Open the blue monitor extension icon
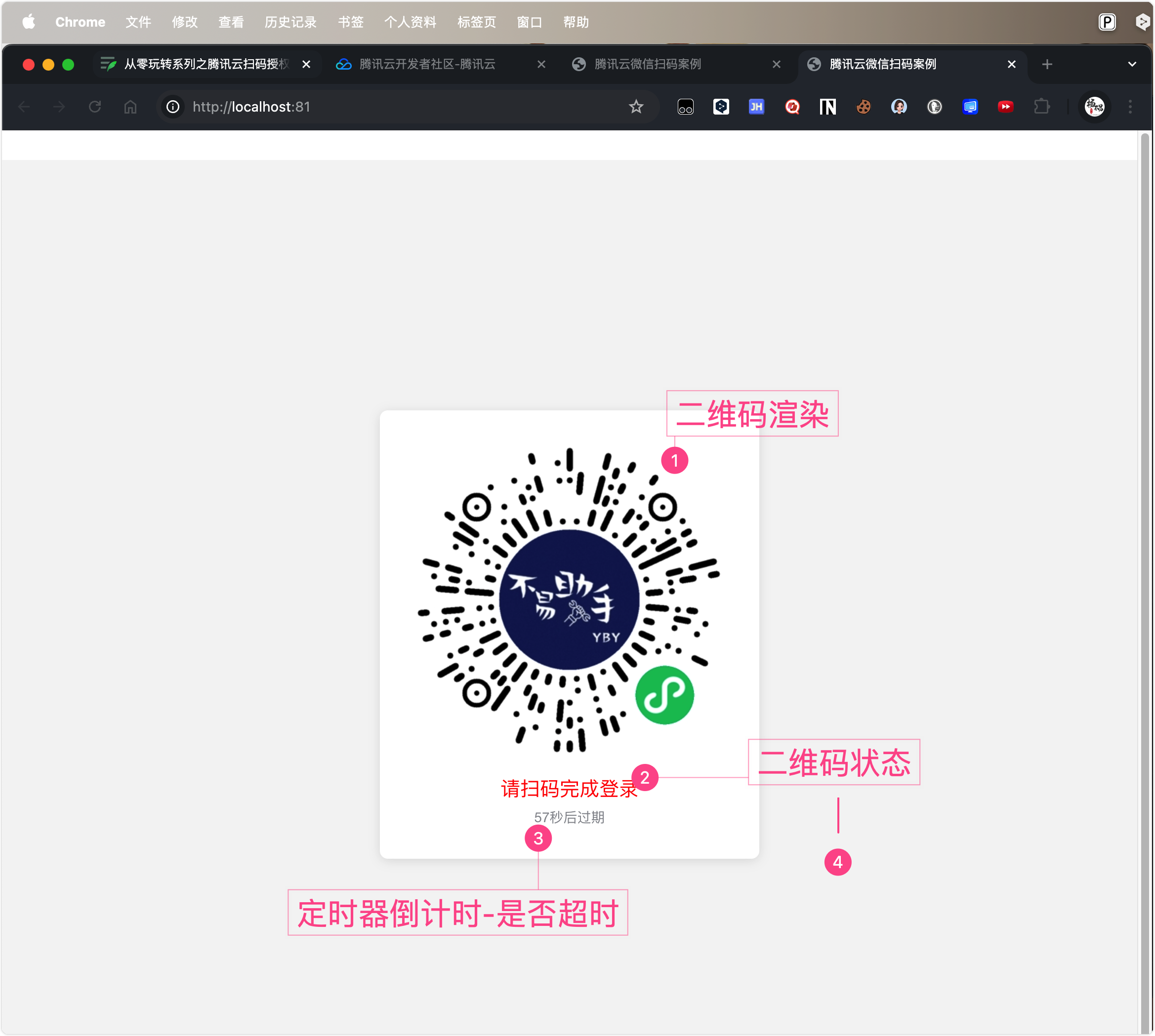Image resolution: width=1155 pixels, height=1036 pixels. pyautogui.click(x=970, y=107)
